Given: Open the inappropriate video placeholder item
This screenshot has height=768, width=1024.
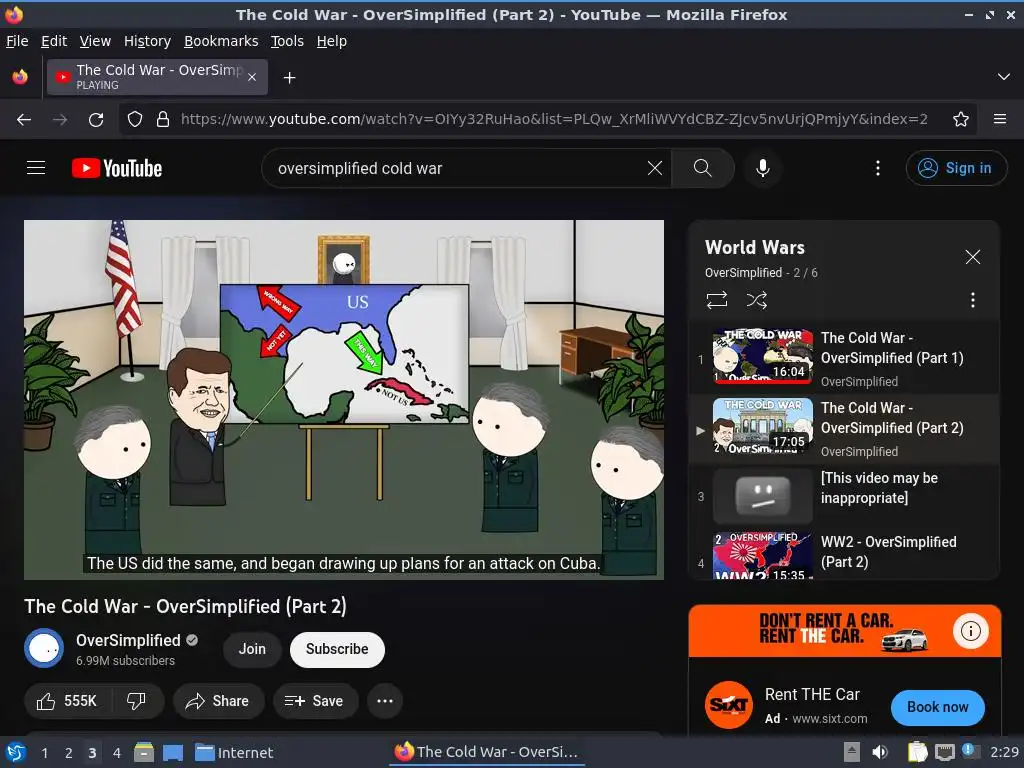Looking at the screenshot, I should tap(844, 495).
